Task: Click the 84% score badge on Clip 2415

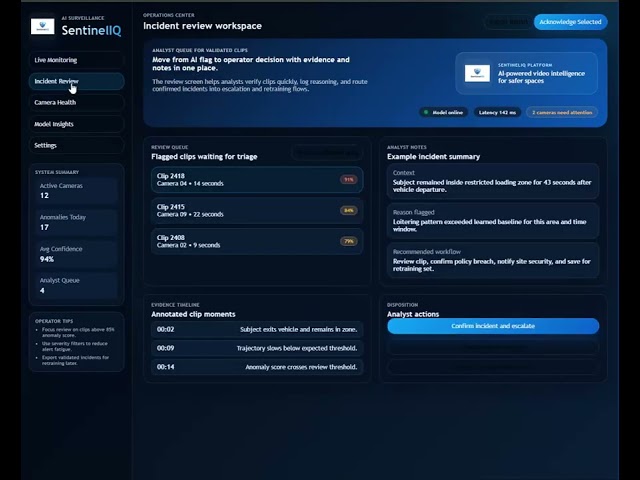Action: point(349,211)
